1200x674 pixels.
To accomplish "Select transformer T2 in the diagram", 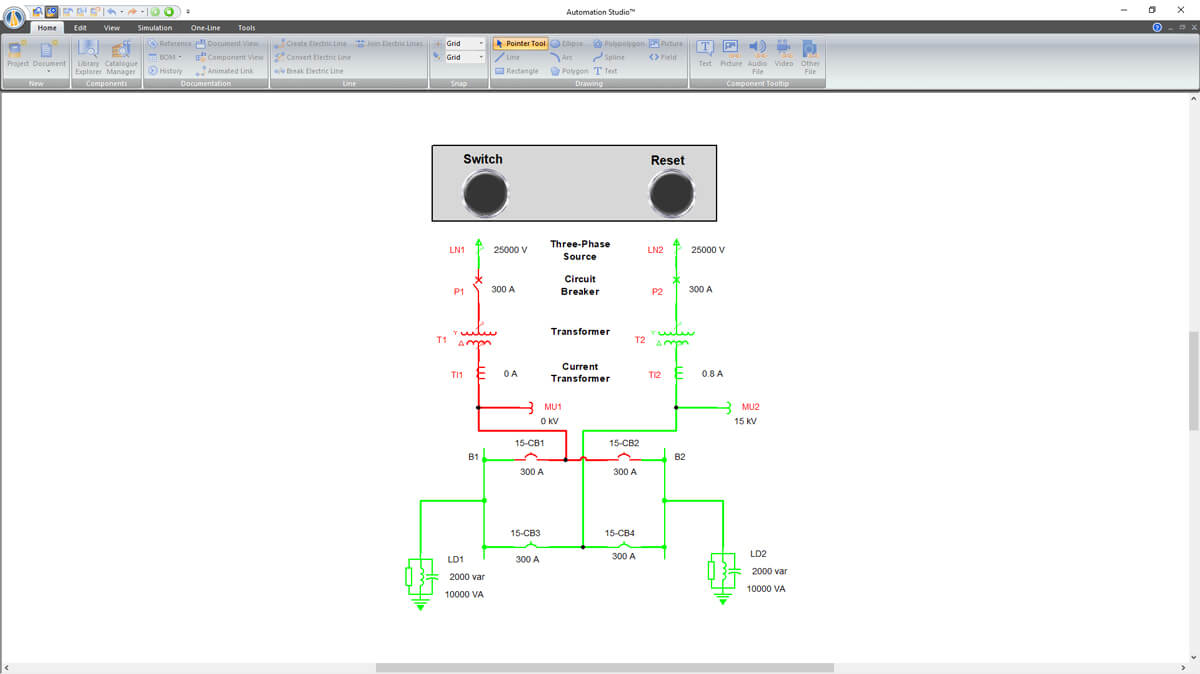I will pyautogui.click(x=676, y=337).
